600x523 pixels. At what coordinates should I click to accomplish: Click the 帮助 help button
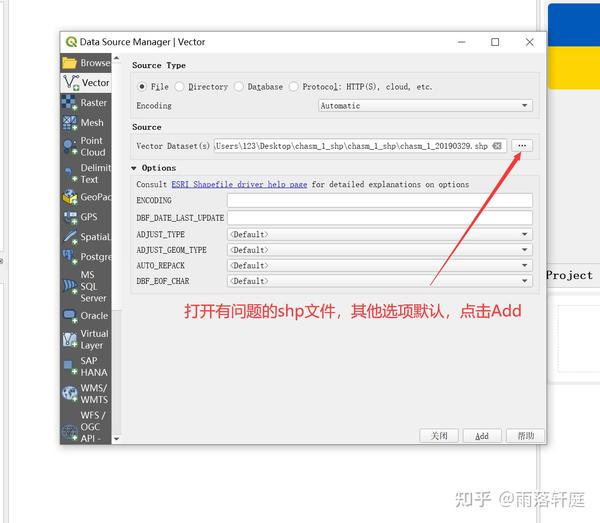525,436
